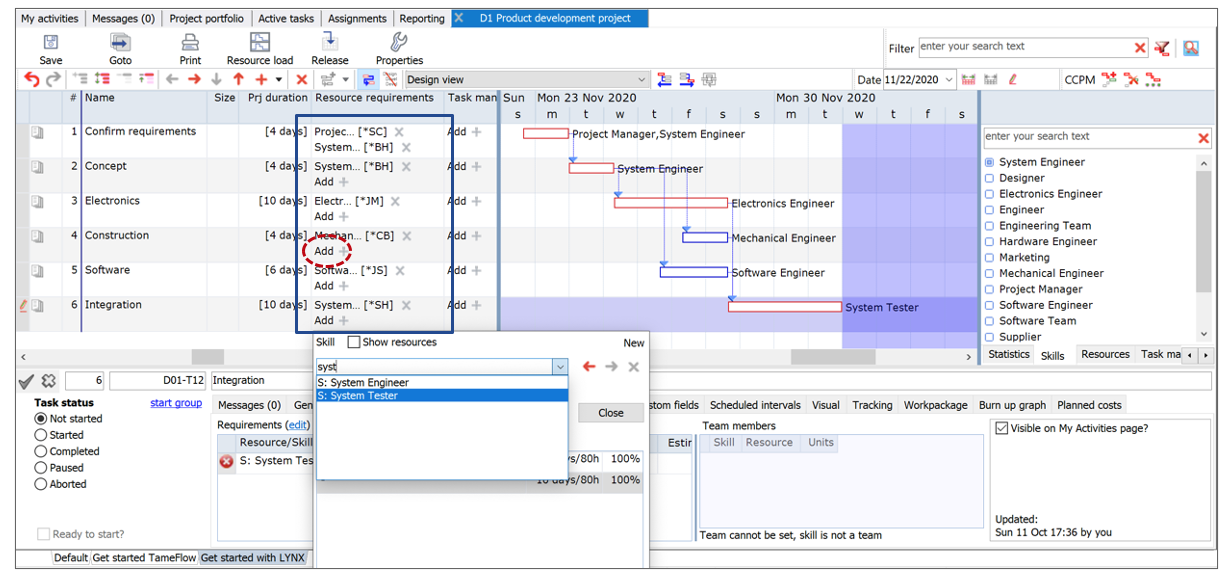Open the Date picker dropdown
1230x578 pixels.
948,80
